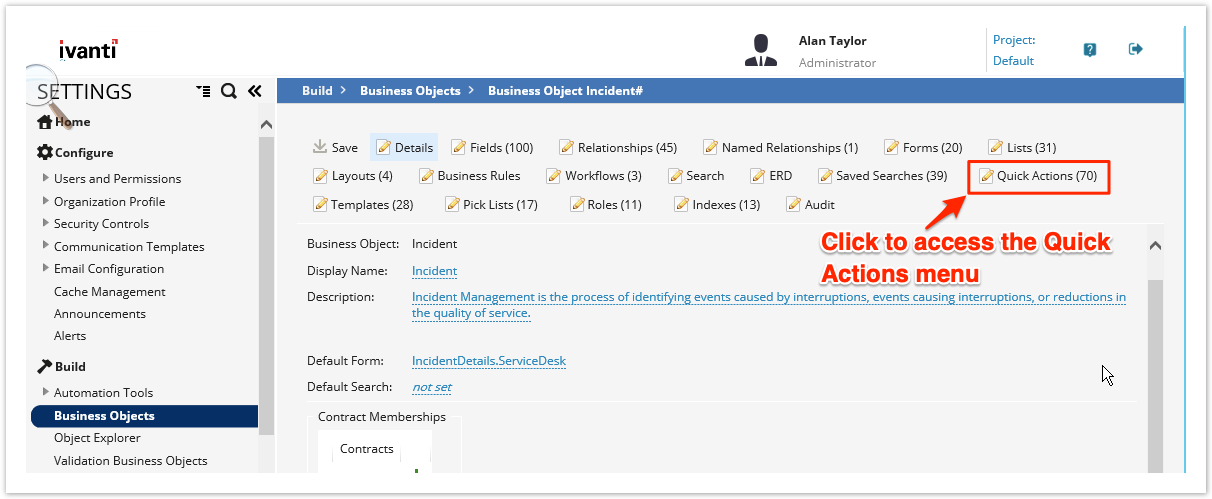This screenshot has height=499, width=1212.
Task: Expand Users and Permissions tree node
Action: click(46, 178)
